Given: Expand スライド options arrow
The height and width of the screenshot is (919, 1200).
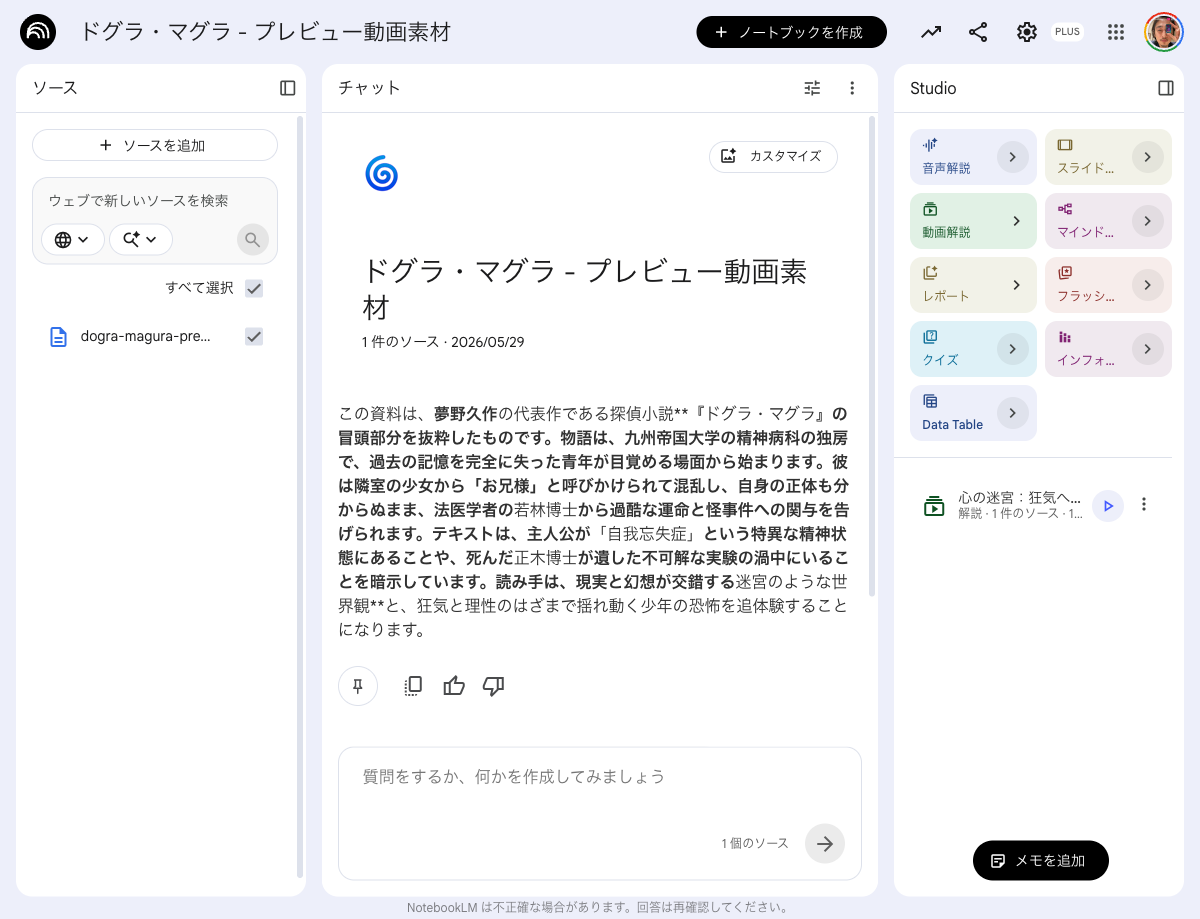Looking at the screenshot, I should click(1148, 157).
